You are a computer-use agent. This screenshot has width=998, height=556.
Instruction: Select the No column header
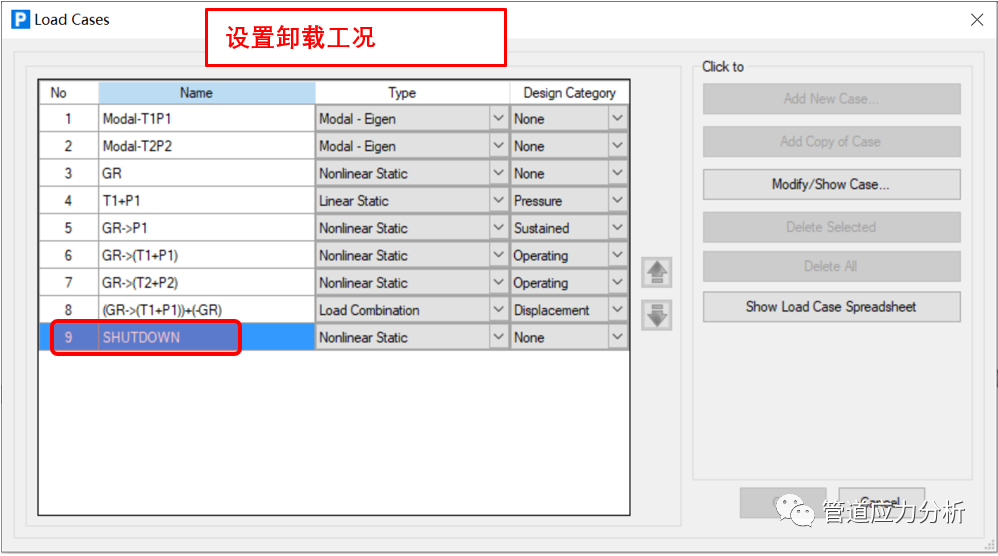(x=69, y=93)
